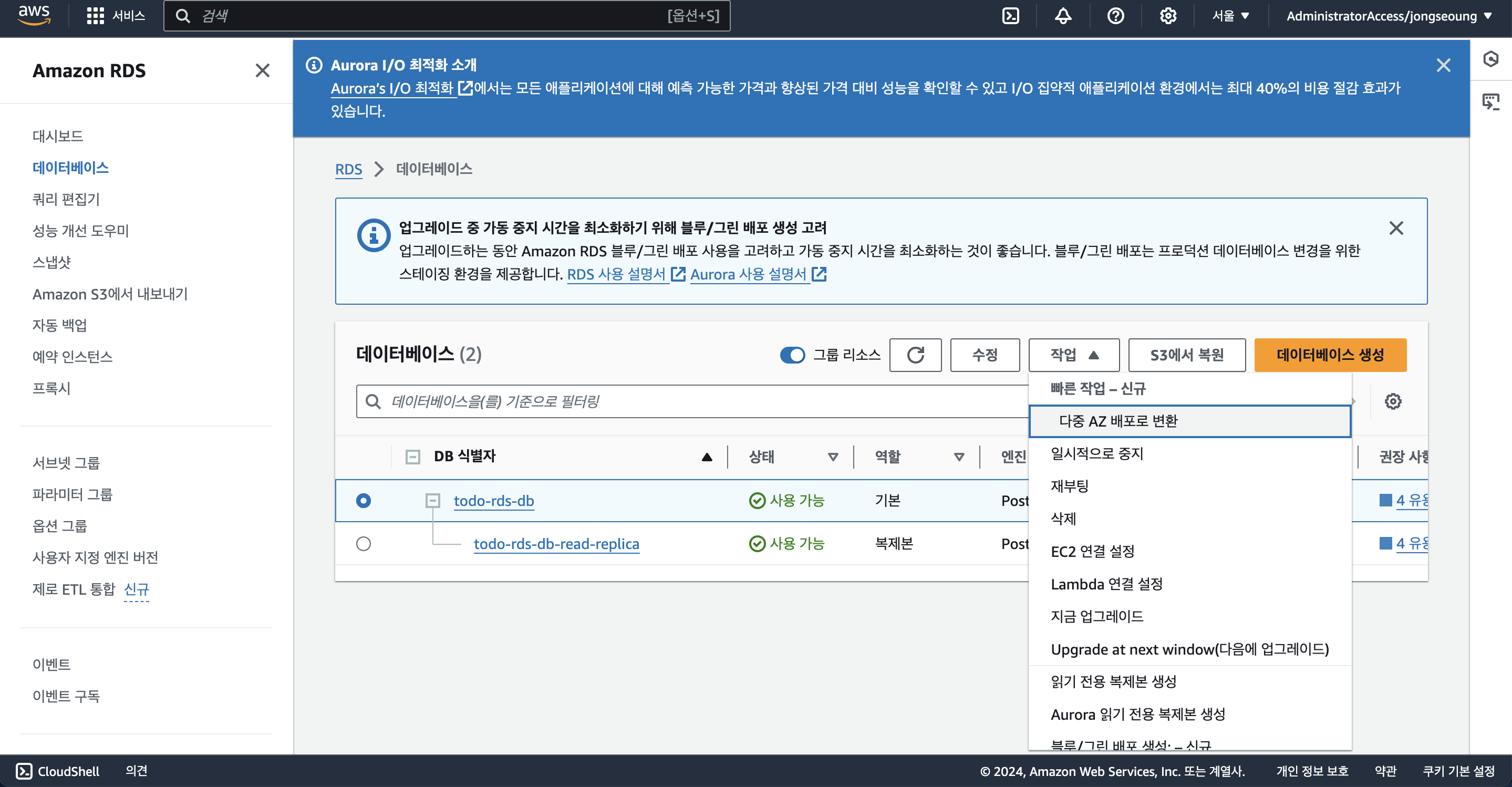Choose 재부팅 from actions menu

click(1190, 486)
